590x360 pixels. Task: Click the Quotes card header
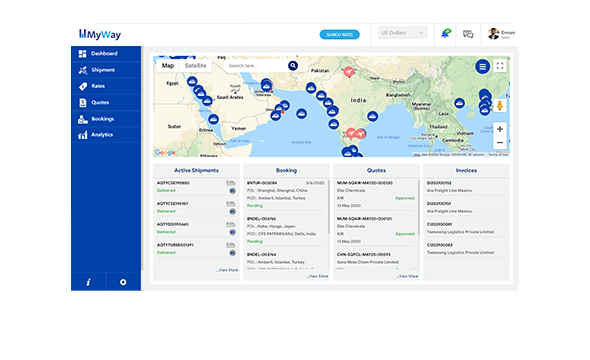tap(376, 170)
